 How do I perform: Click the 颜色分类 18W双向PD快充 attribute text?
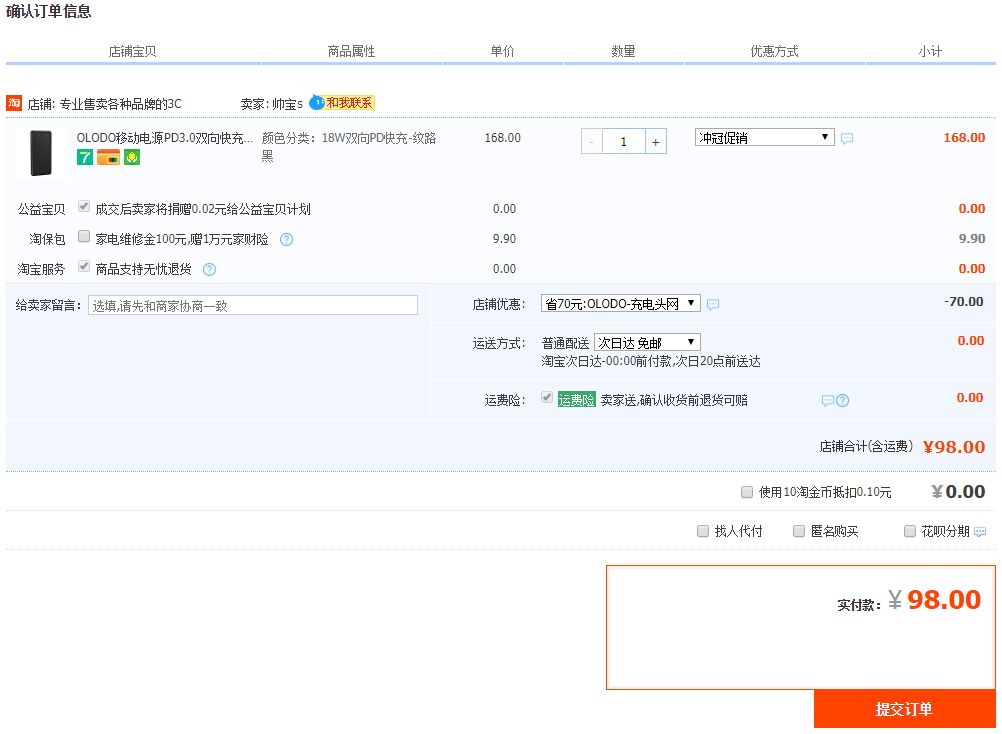[x=349, y=146]
